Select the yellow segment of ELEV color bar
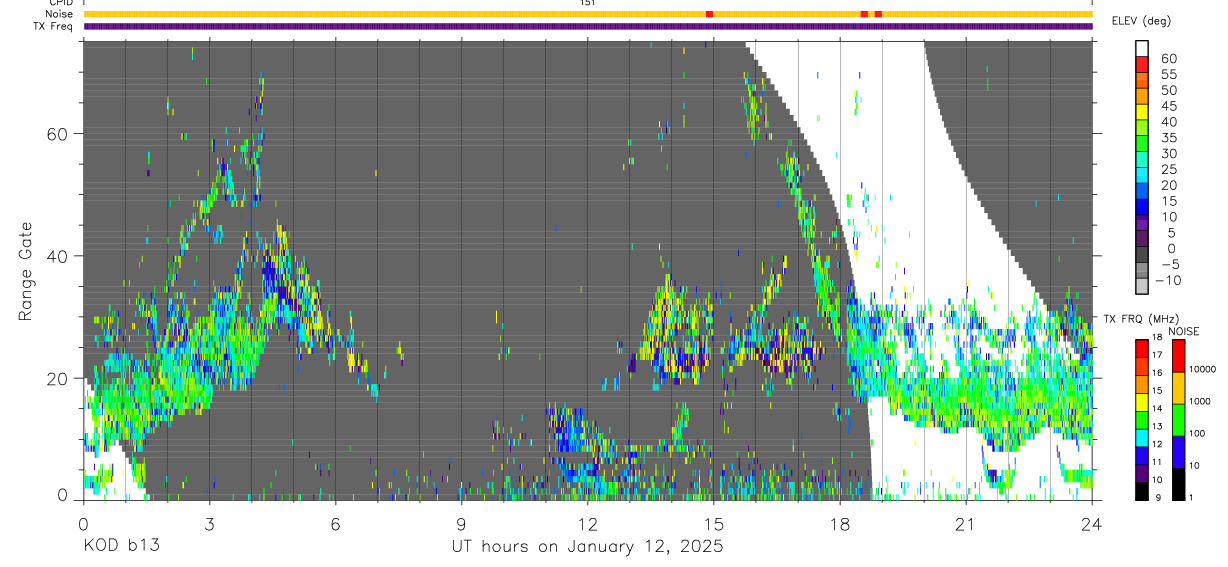The height and width of the screenshot is (567, 1228). click(1142, 112)
